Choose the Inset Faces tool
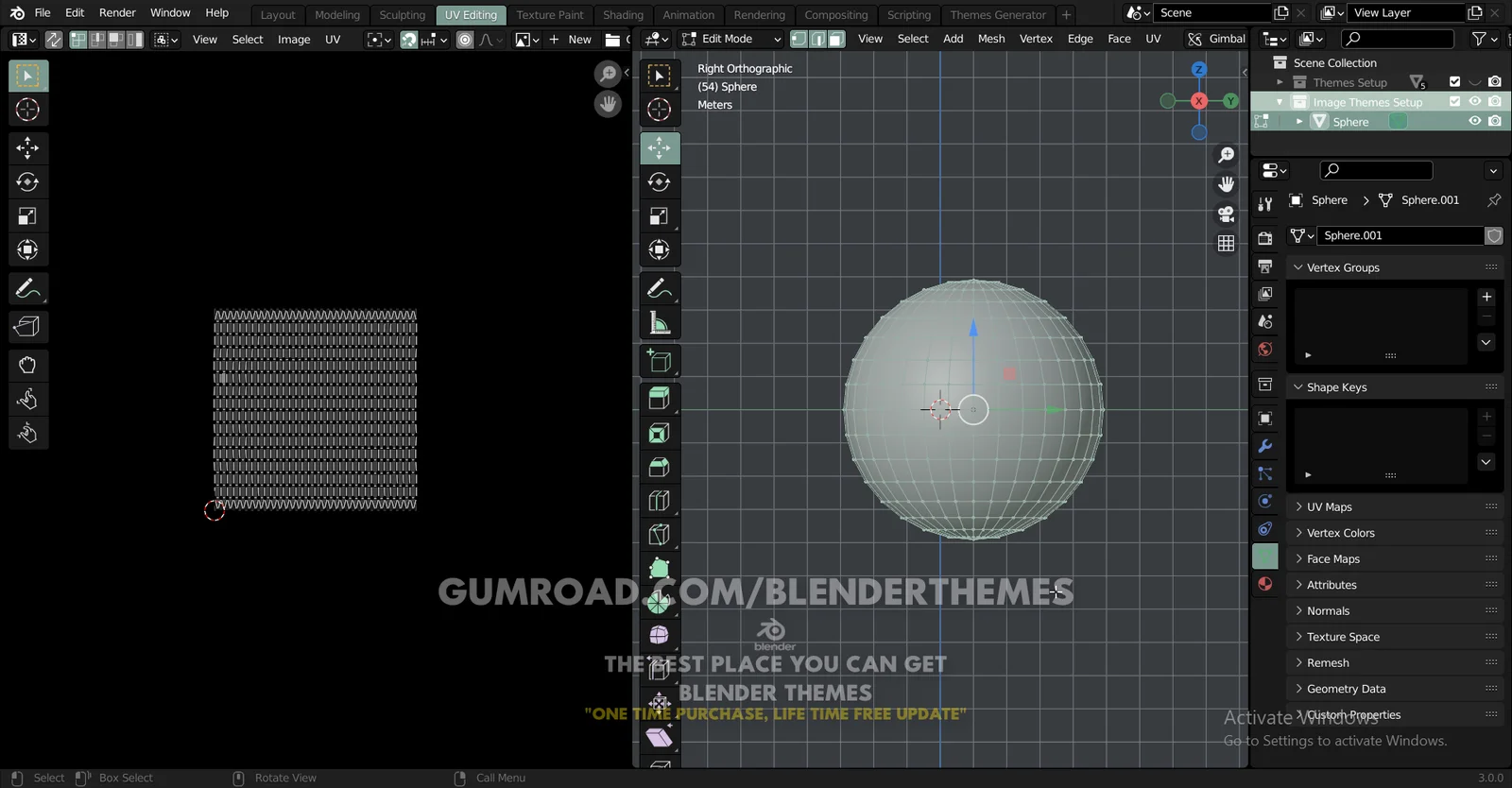1512x788 pixels. (660, 433)
